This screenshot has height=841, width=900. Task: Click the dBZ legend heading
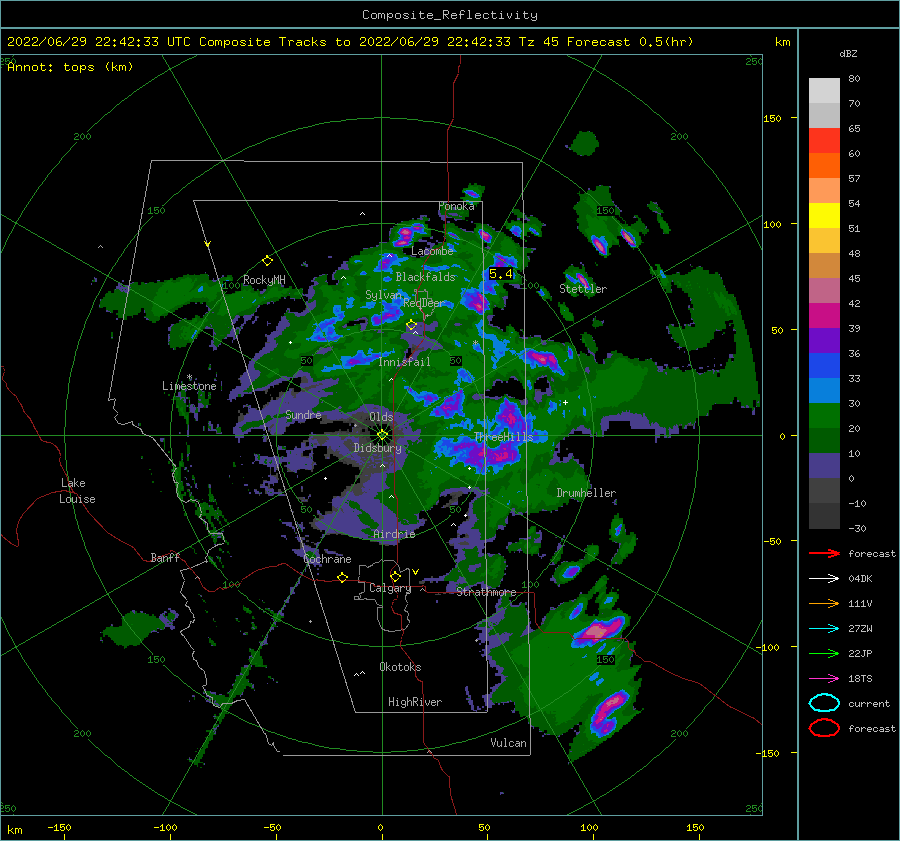coord(848,53)
